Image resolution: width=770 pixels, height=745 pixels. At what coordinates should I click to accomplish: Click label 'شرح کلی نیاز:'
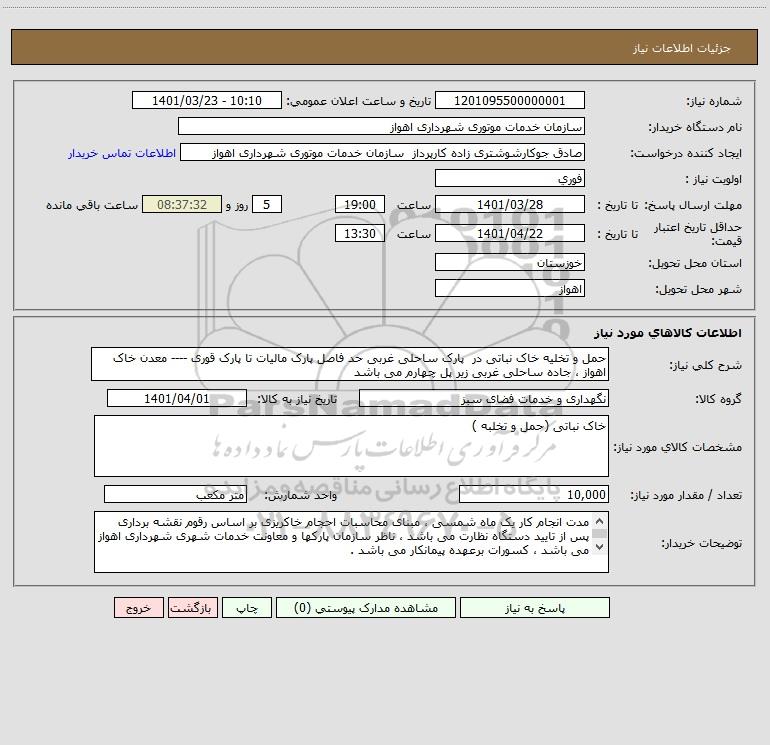point(706,365)
